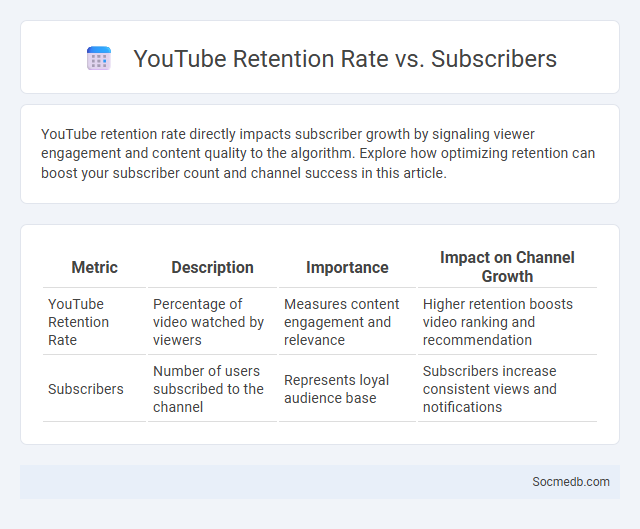Select the title 'YouTube Retention Rate vs. Subscribers'

345,58
